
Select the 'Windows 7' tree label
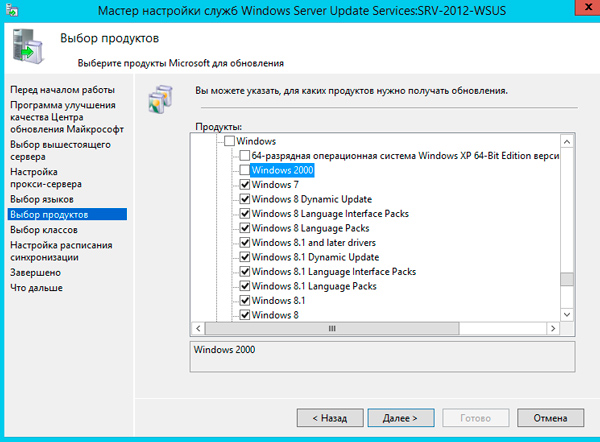(x=275, y=185)
